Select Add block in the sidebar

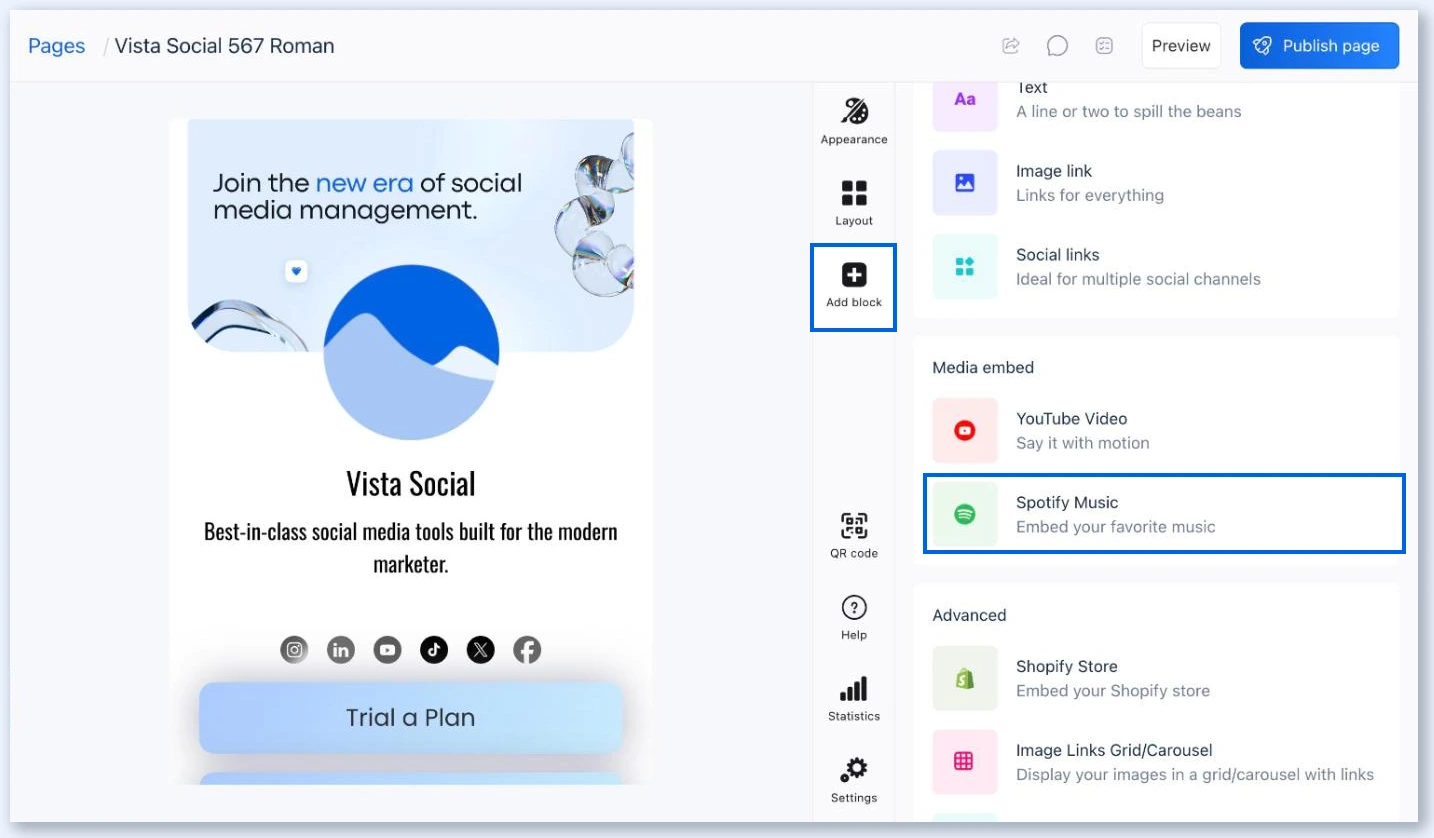point(854,286)
